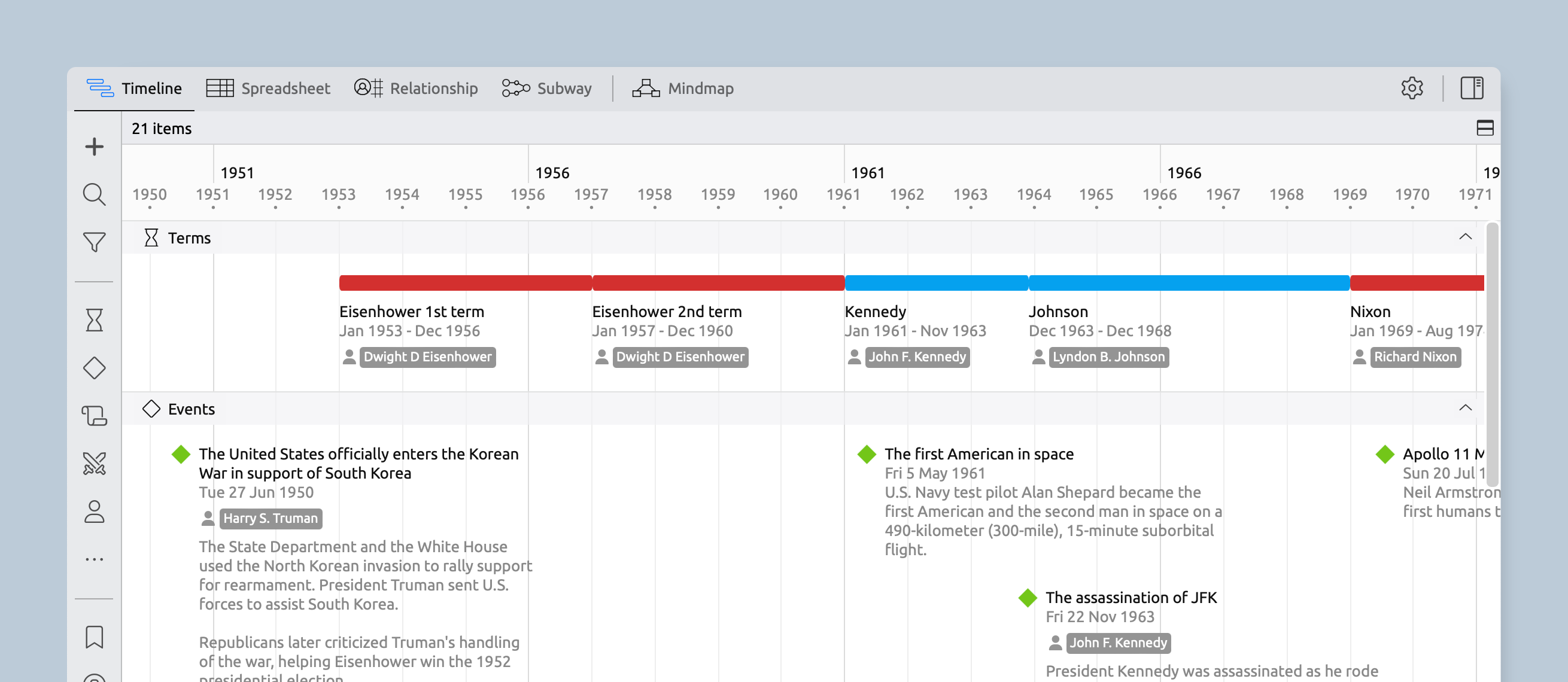1568x682 pixels.
Task: Switch to the Mindmap tab
Action: click(683, 88)
